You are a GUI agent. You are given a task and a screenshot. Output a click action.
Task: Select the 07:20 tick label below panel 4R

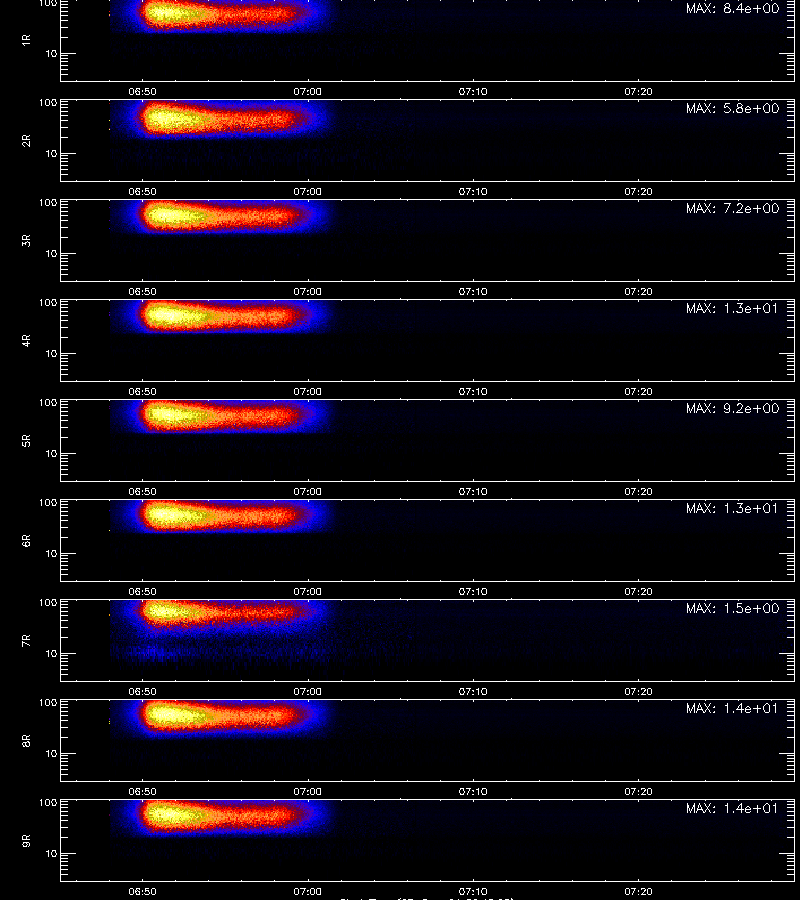[638, 391]
